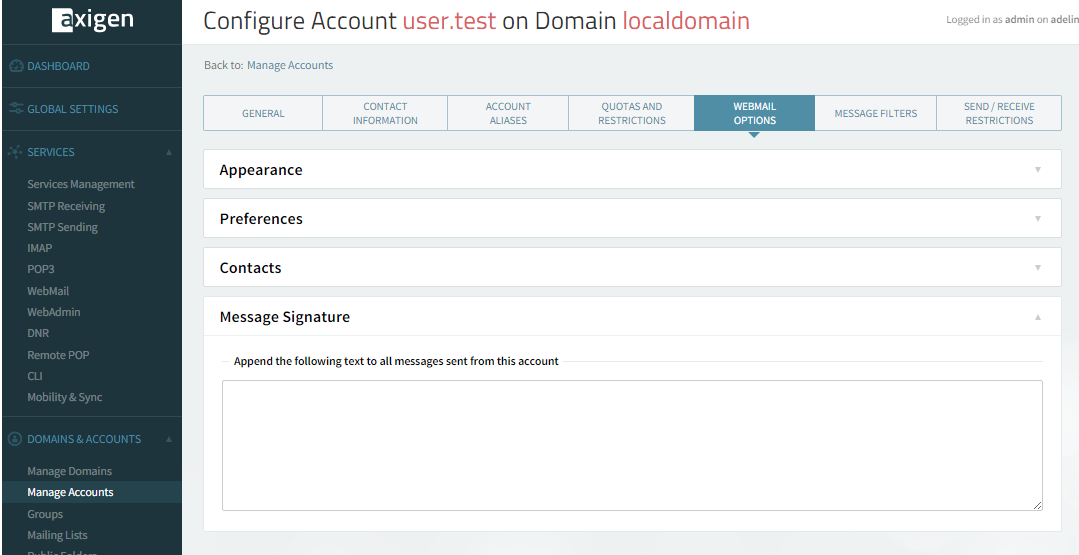Click inside the message signature text area
This screenshot has width=1079, height=555.
click(x=631, y=445)
